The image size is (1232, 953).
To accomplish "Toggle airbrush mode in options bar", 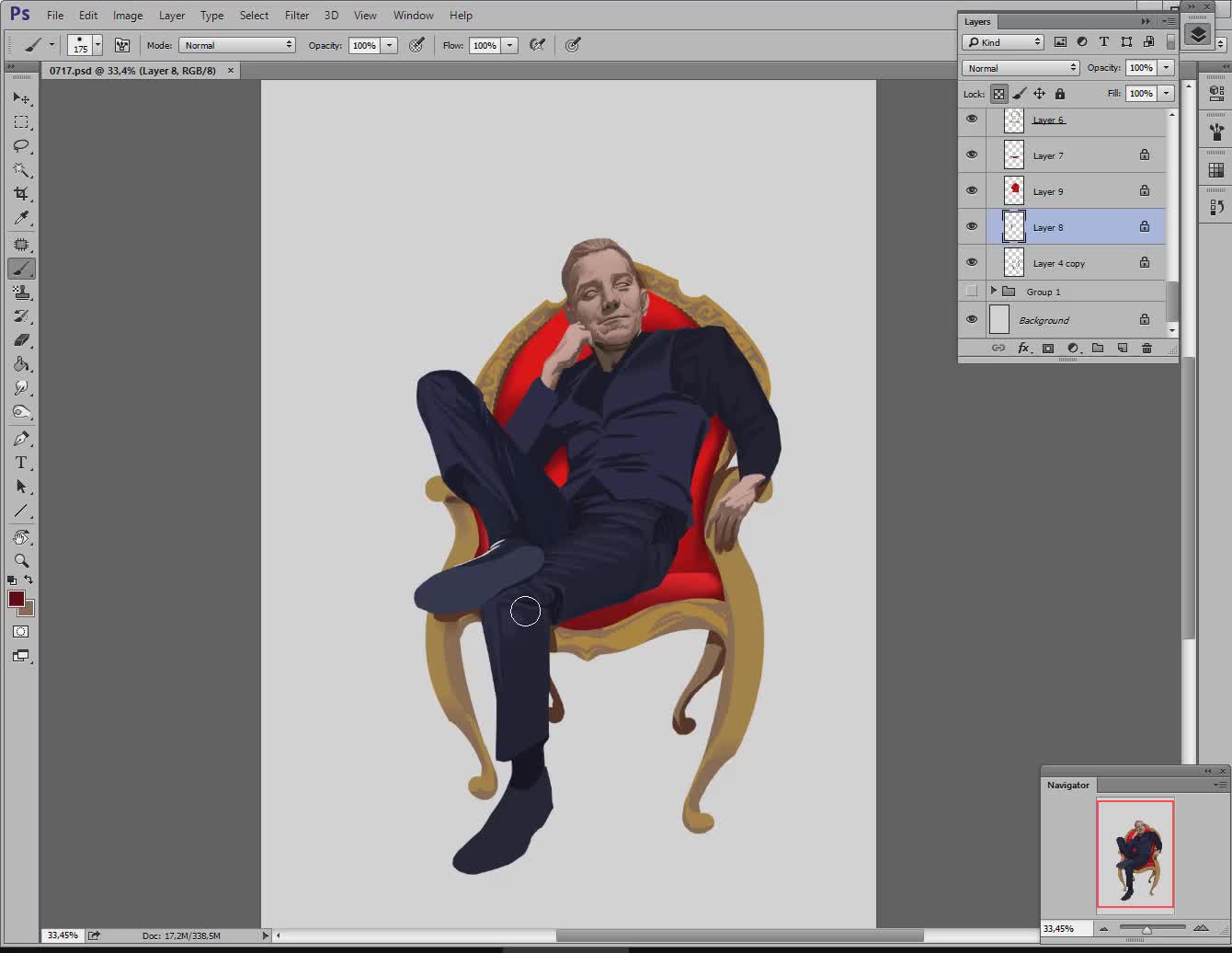I will [x=538, y=45].
